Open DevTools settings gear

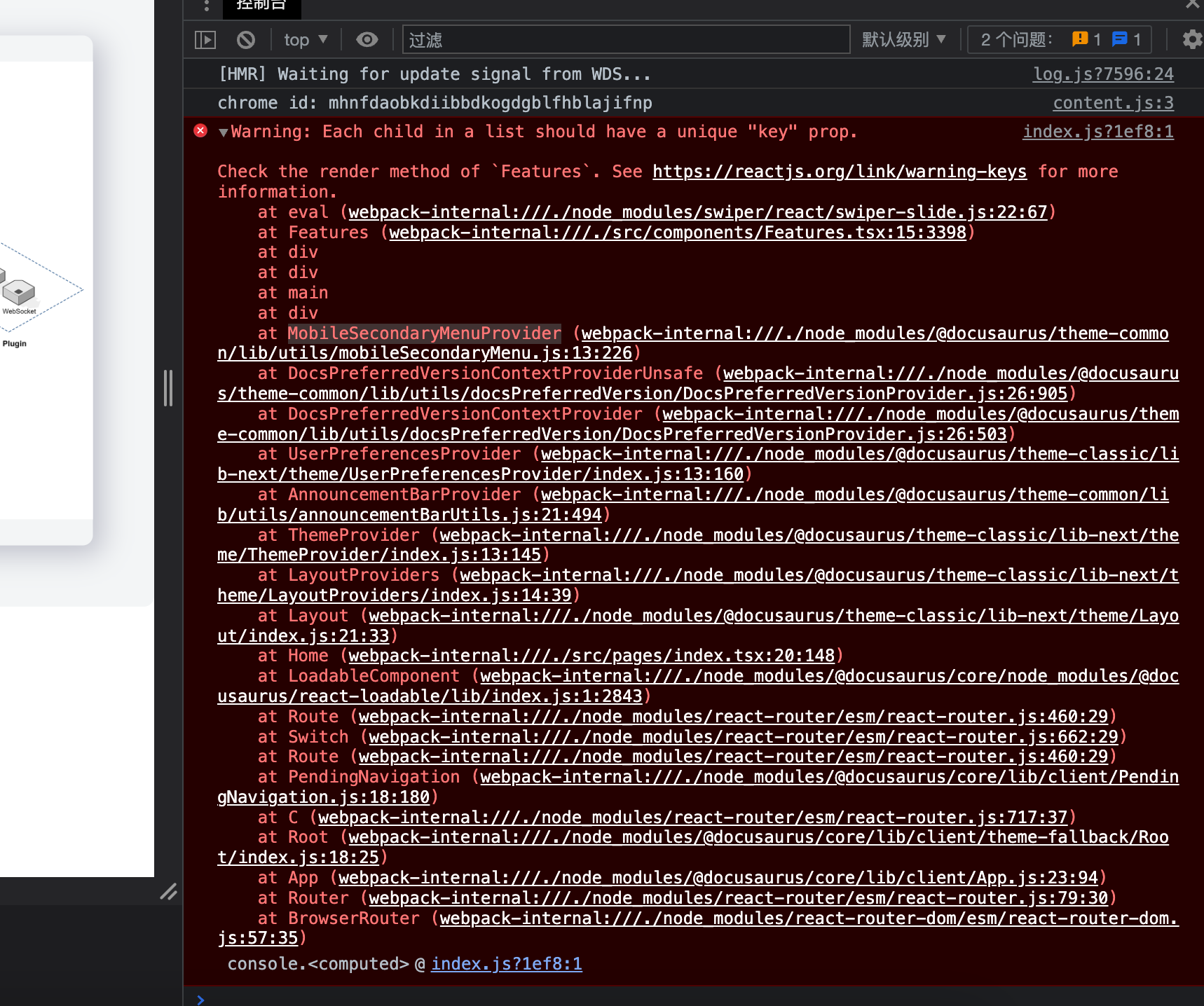[1191, 39]
